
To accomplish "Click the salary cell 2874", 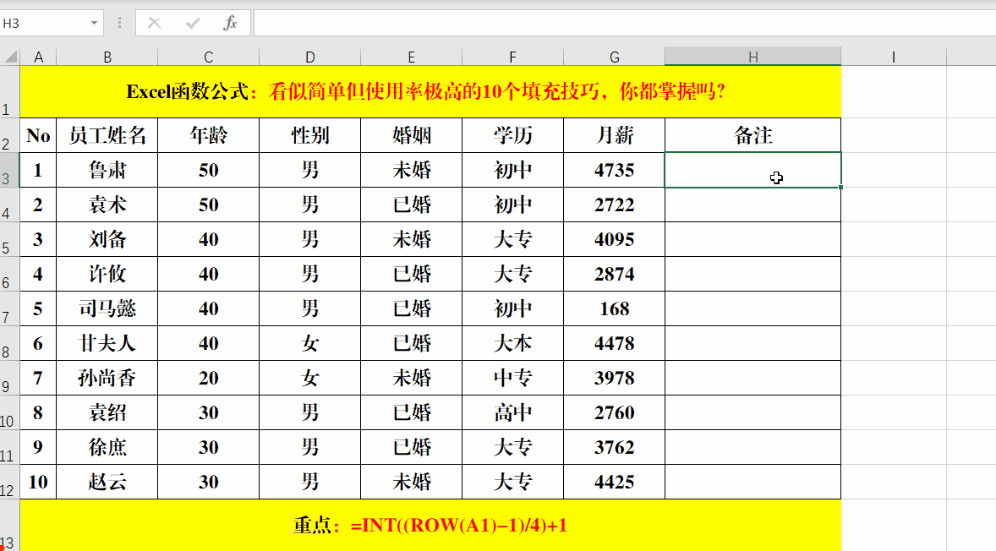I will [614, 274].
